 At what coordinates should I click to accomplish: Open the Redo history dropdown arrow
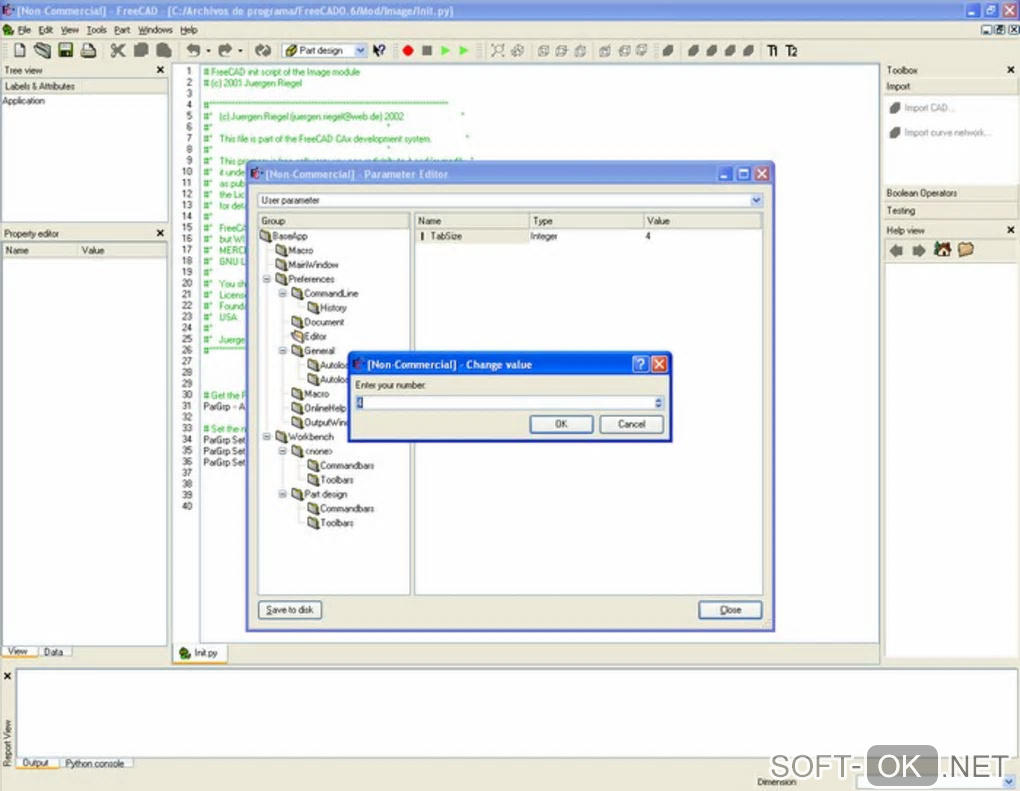[240, 50]
